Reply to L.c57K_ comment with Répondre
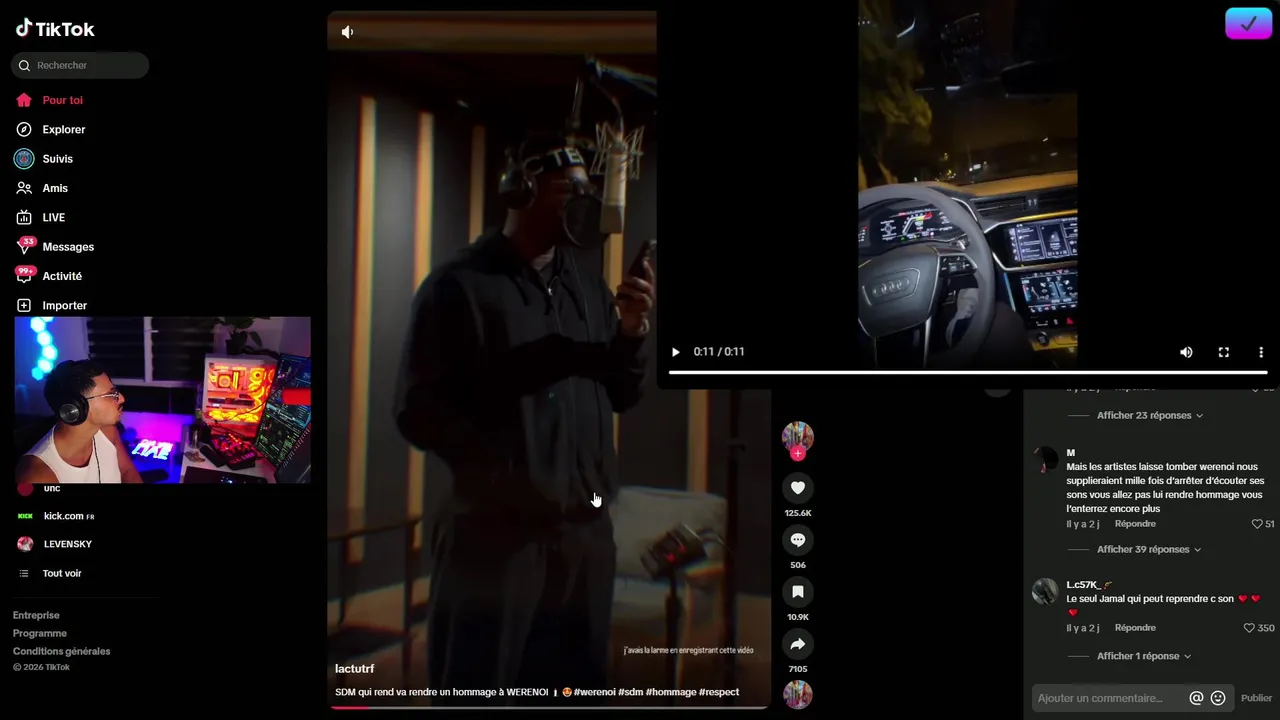This screenshot has width=1280, height=720. (1135, 628)
